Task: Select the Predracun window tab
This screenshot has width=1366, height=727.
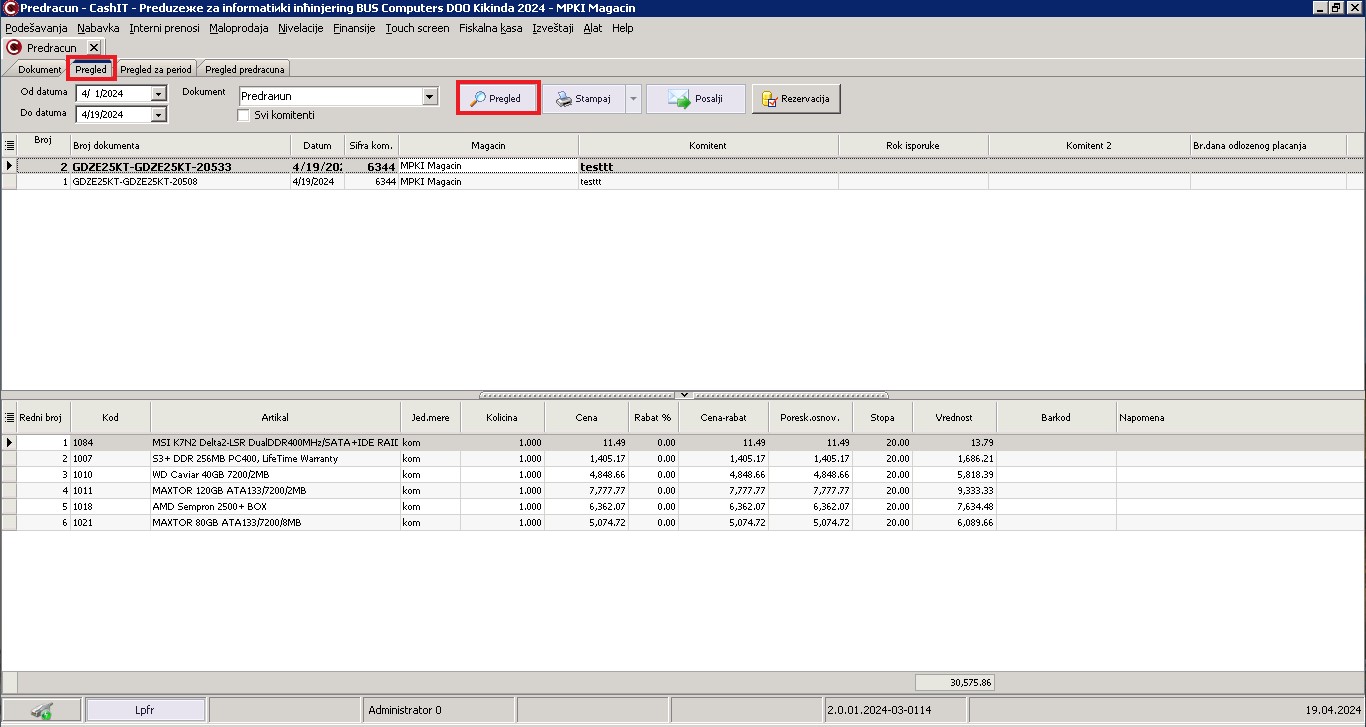Action: click(x=51, y=47)
